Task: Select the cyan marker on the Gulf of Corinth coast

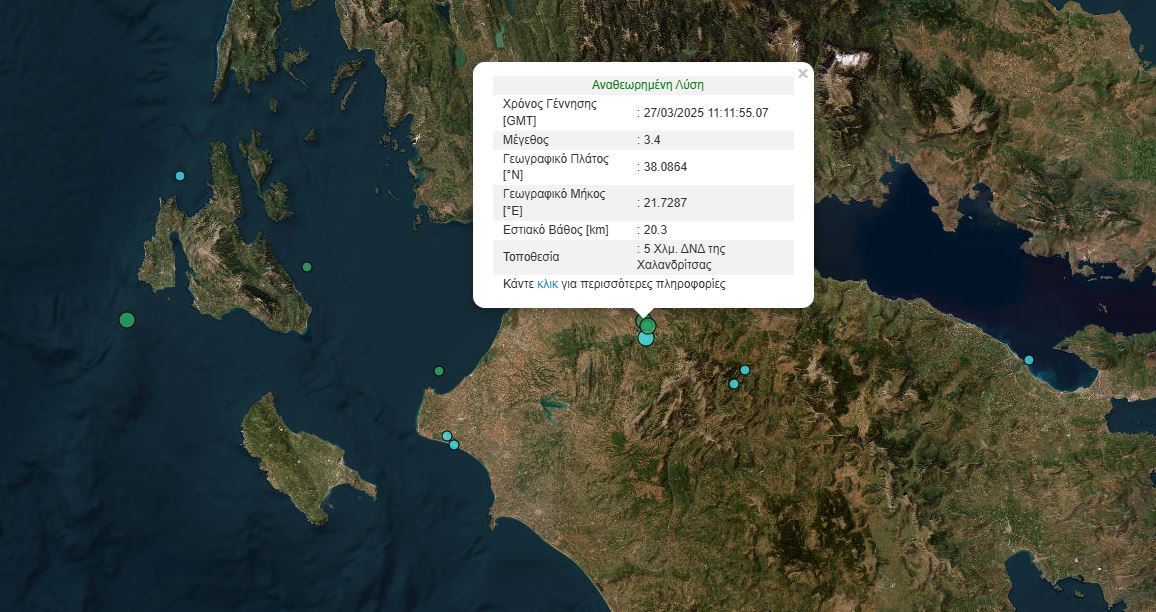Action: tap(1028, 360)
